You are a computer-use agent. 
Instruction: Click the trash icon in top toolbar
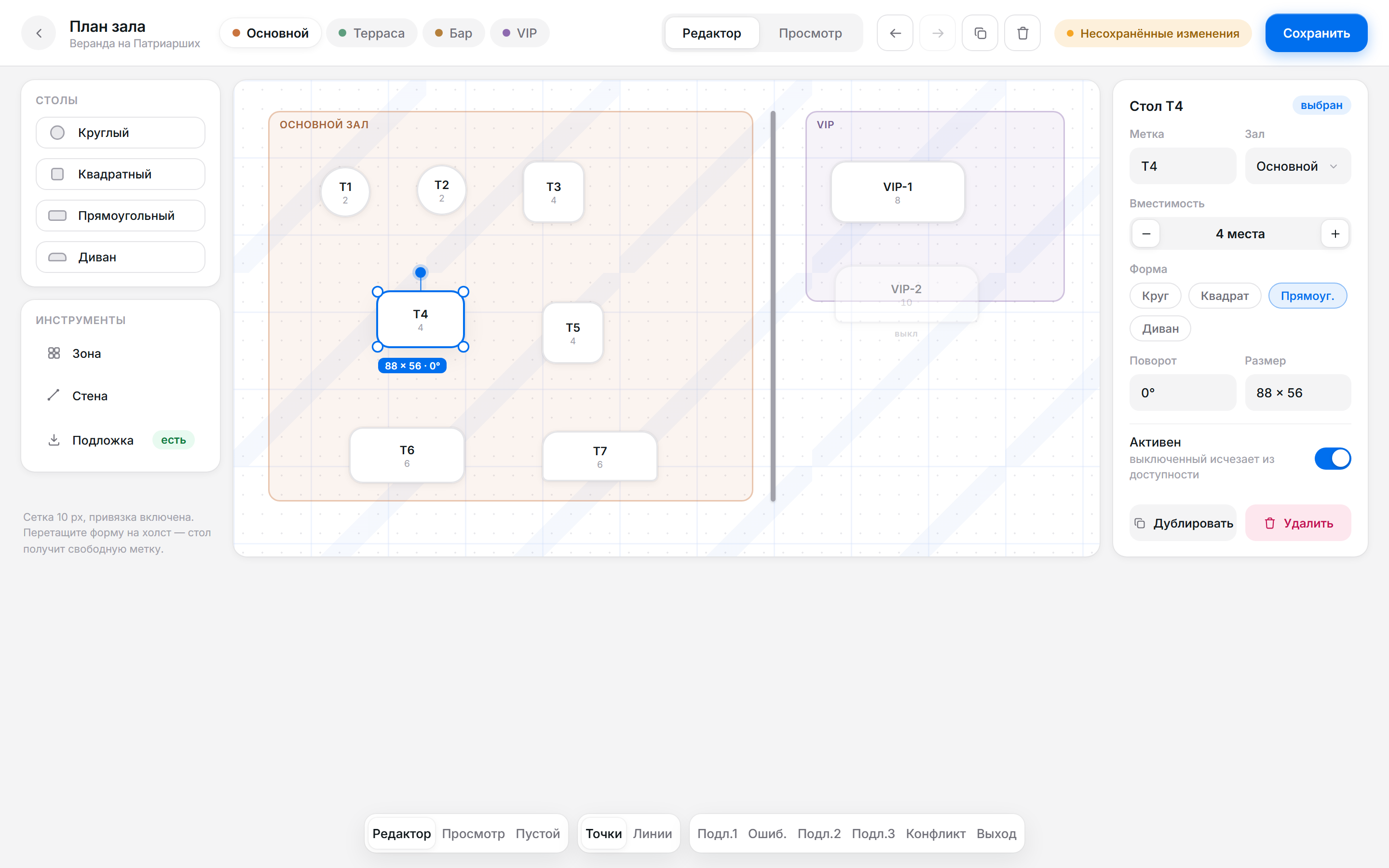[1022, 33]
